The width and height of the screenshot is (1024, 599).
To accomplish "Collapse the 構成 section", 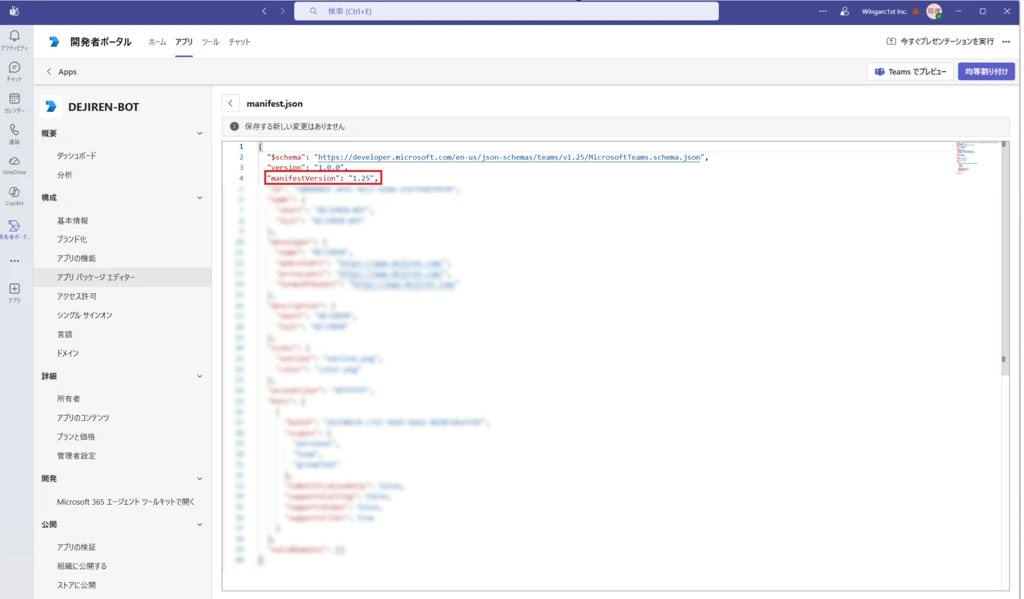I will (x=199, y=198).
